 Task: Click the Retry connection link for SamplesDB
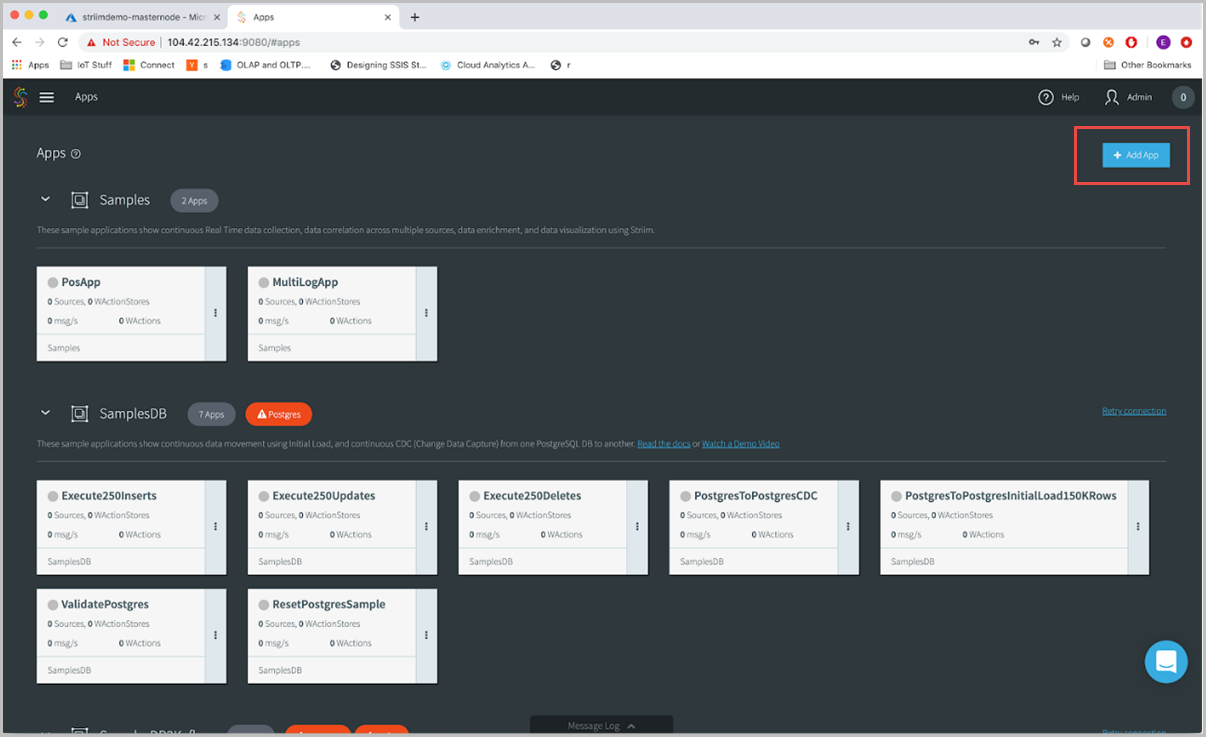click(x=1133, y=411)
